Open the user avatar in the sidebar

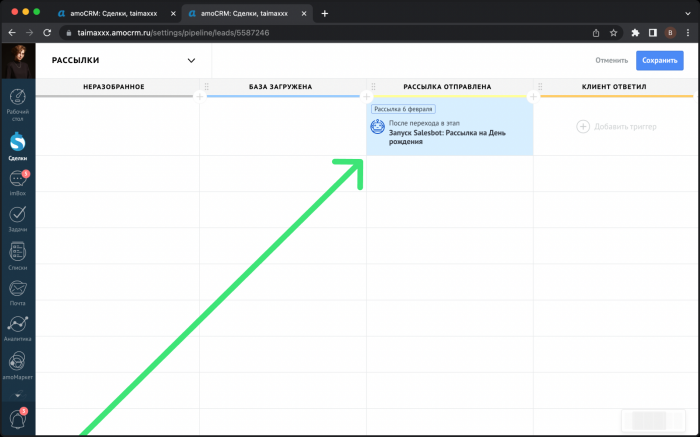17,61
